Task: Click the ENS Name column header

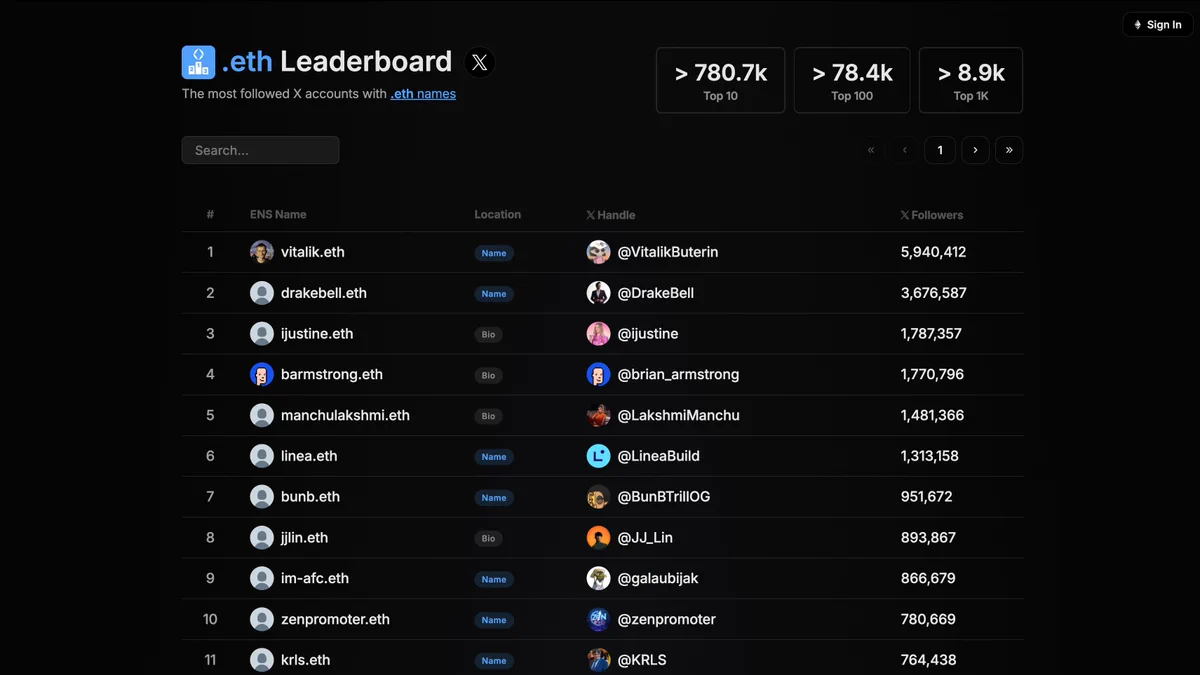Action: pos(278,214)
